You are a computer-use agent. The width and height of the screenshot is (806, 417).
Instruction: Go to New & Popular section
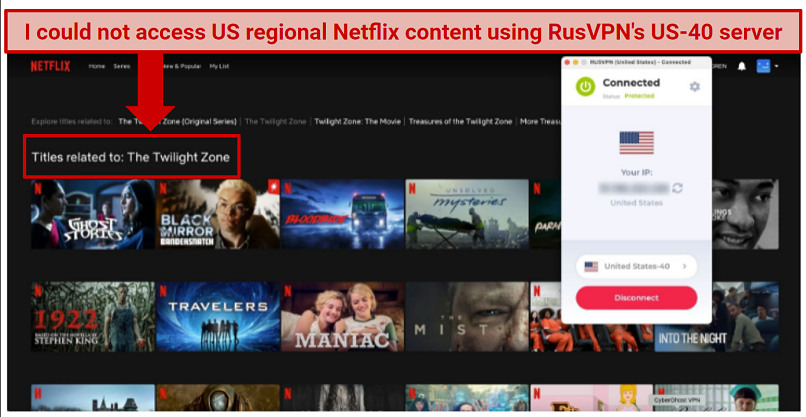181,66
